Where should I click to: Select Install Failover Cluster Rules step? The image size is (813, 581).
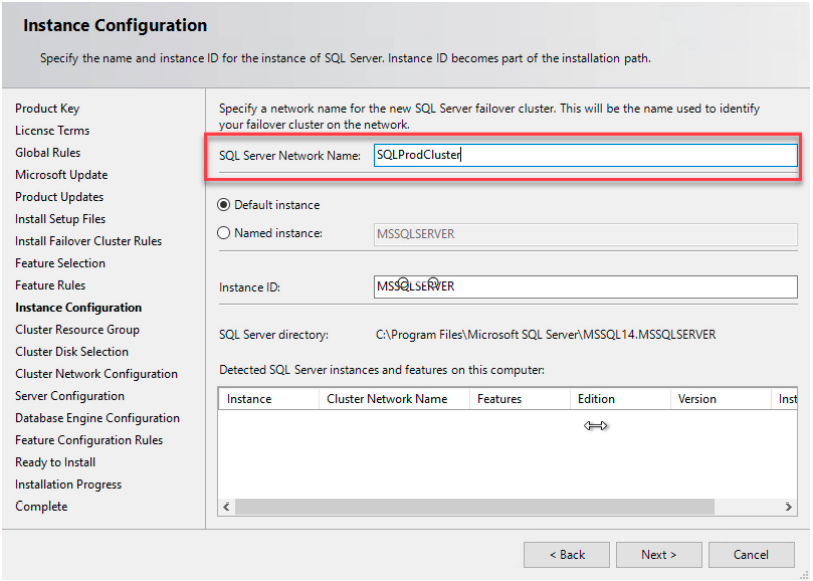(x=89, y=241)
